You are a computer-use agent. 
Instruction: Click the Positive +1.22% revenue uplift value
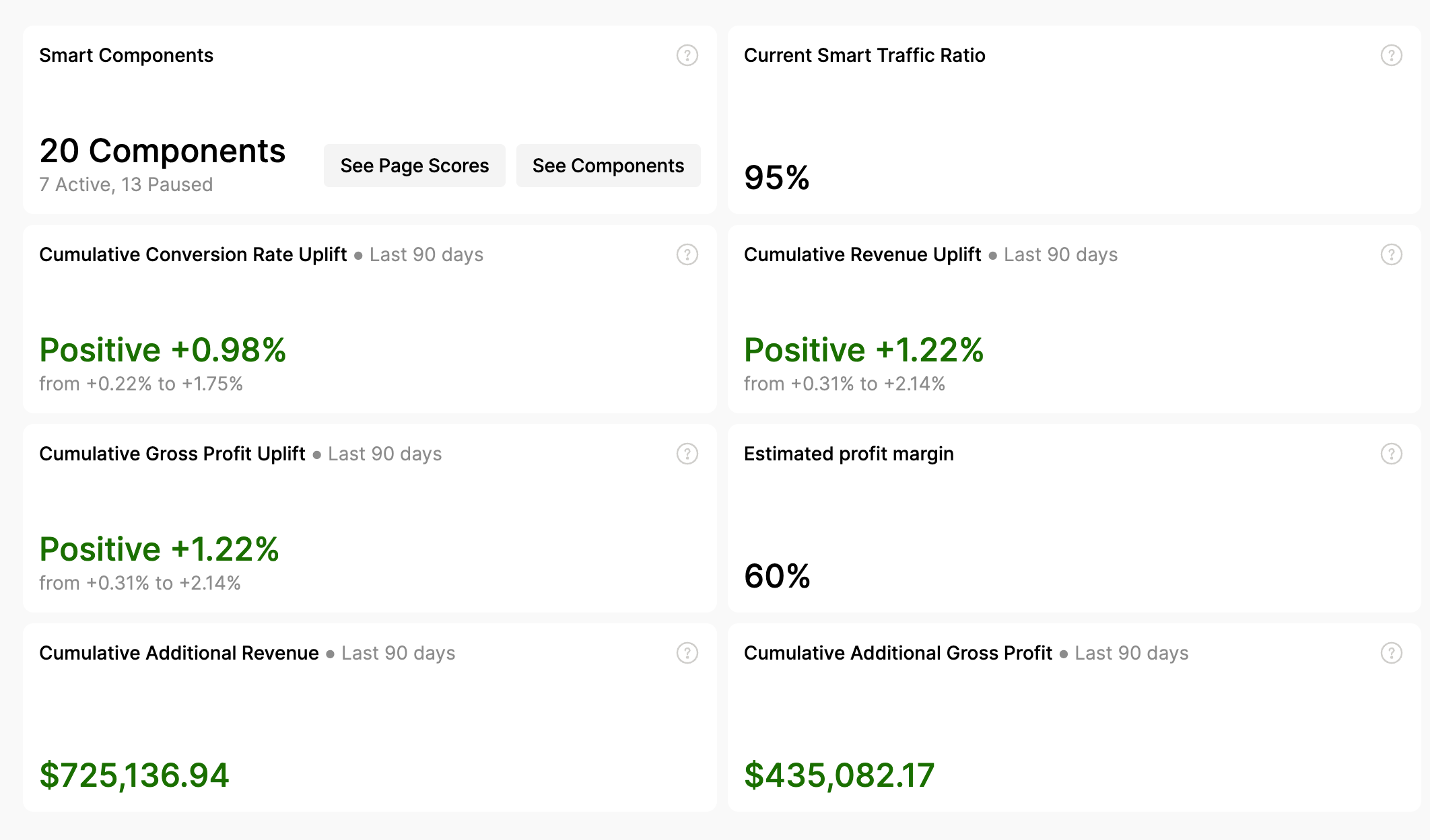[864, 350]
